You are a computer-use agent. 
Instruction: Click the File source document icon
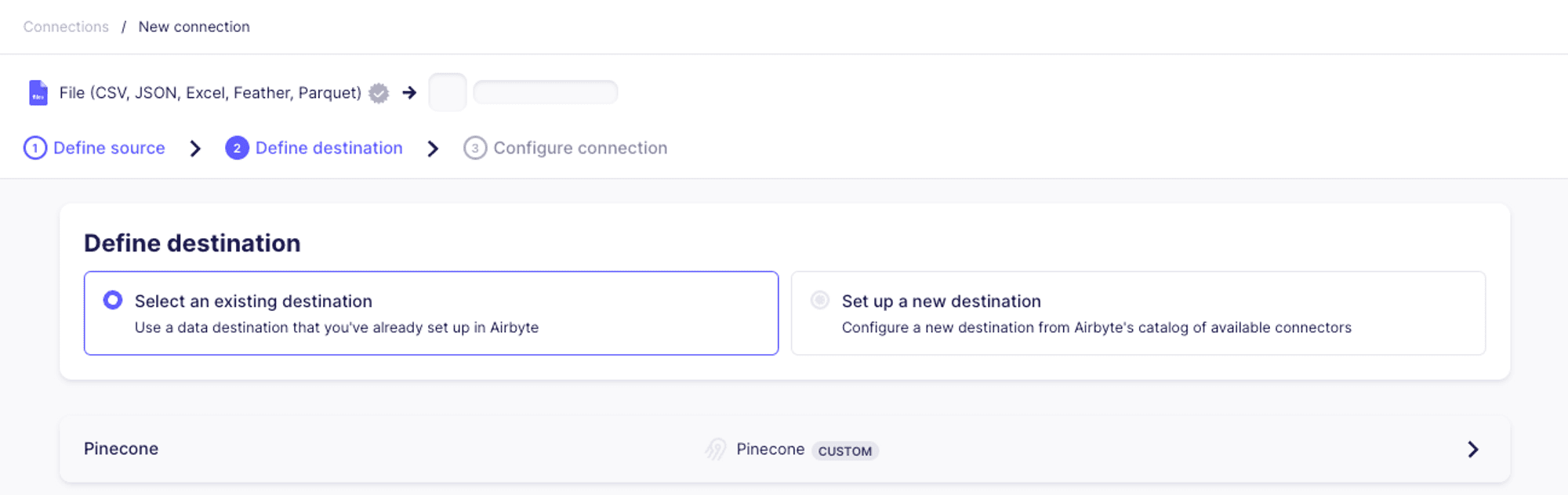[x=37, y=92]
